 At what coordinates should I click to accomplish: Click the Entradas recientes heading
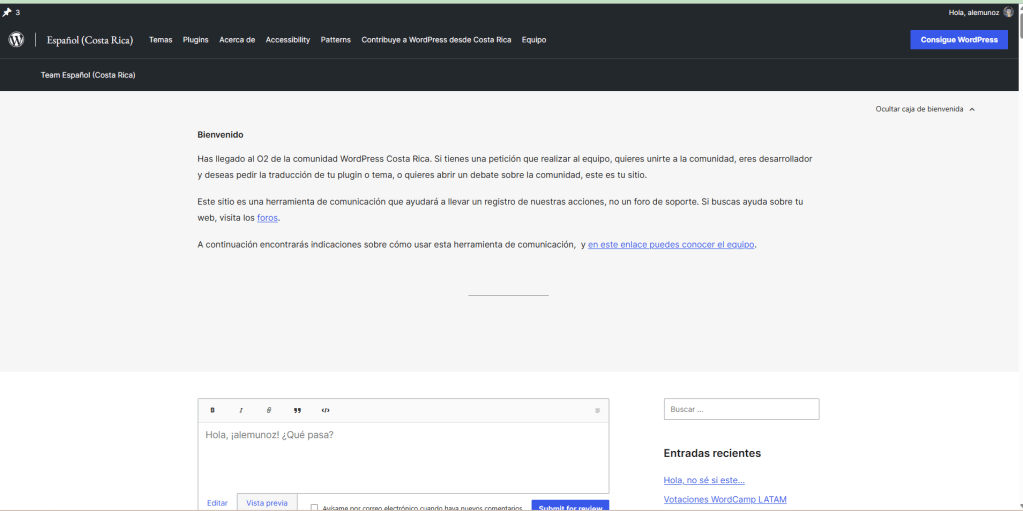click(x=712, y=453)
